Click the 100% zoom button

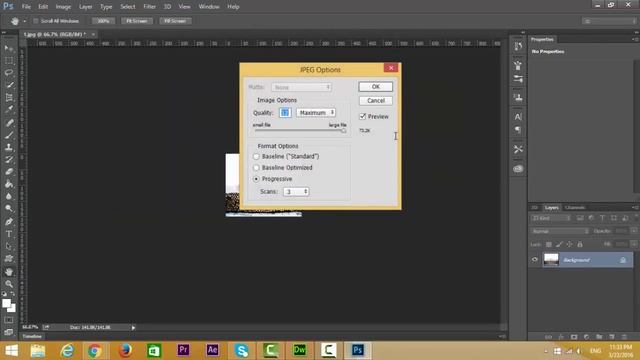pos(103,21)
